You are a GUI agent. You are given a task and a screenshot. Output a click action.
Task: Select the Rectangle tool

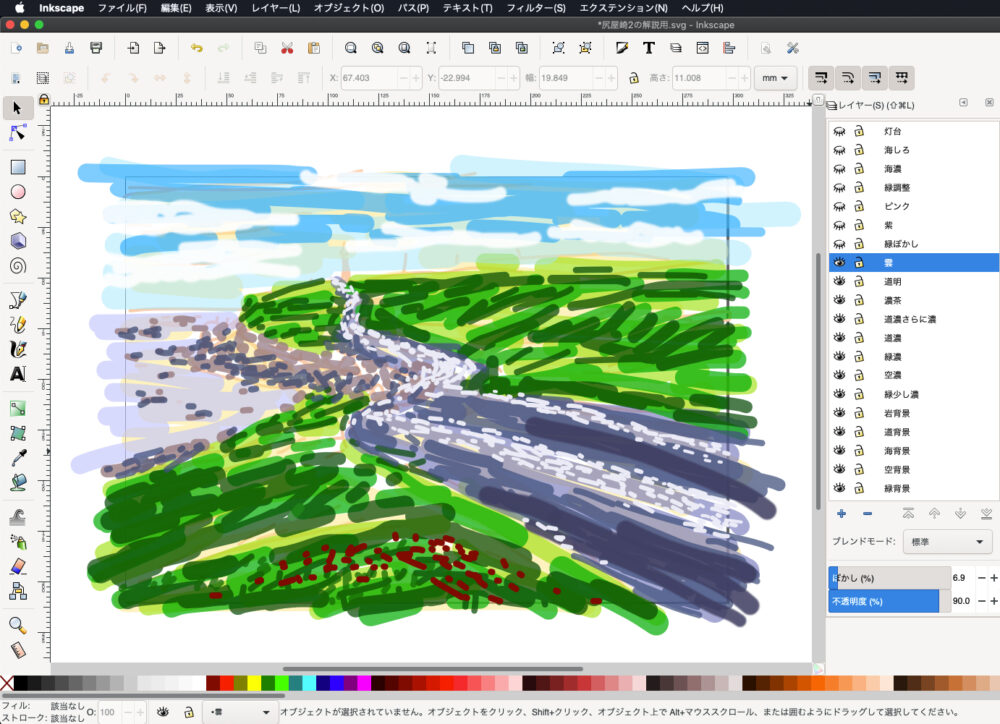17,167
